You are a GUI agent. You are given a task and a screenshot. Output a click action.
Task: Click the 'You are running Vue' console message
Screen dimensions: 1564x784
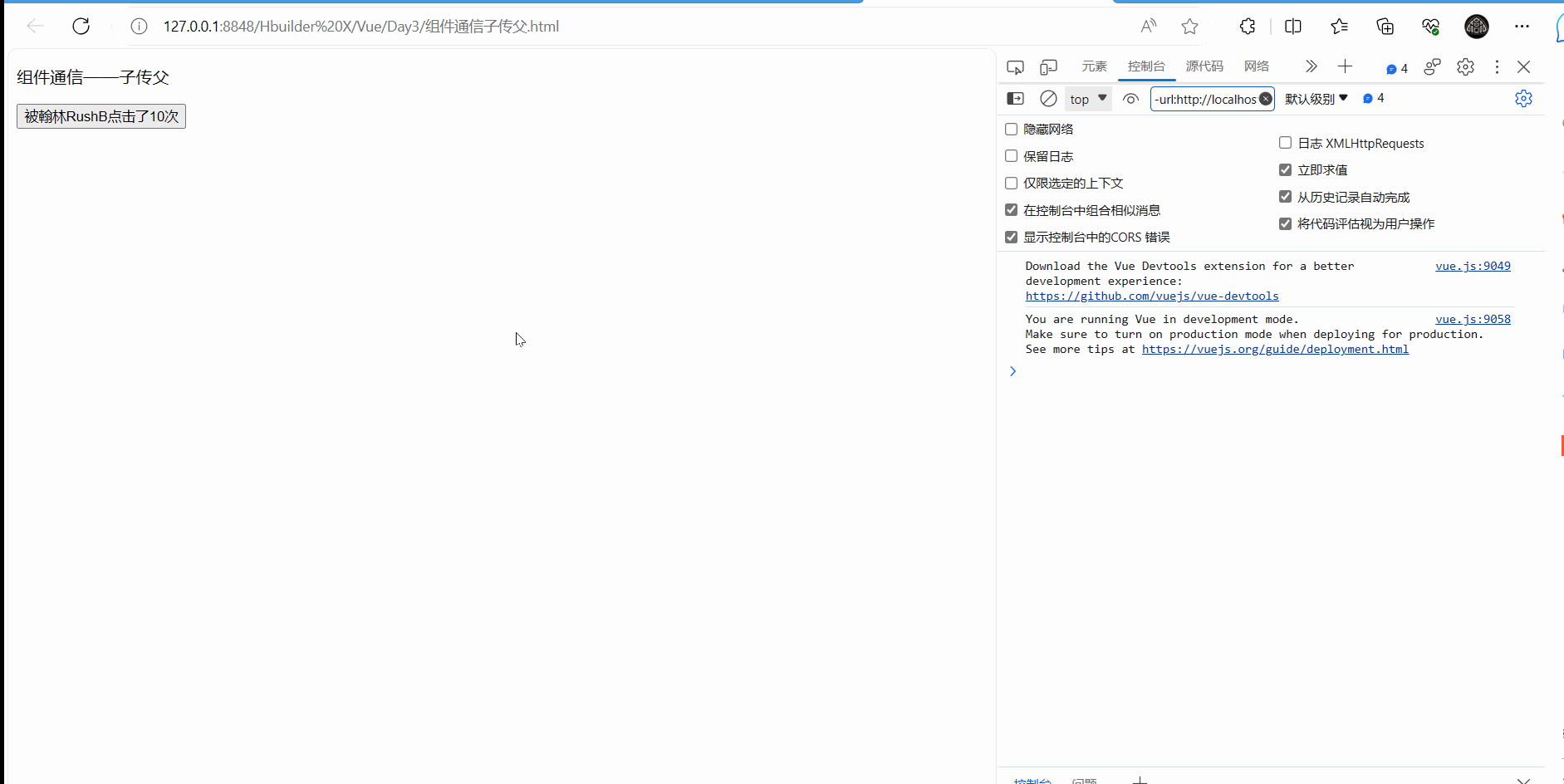[x=1254, y=334]
